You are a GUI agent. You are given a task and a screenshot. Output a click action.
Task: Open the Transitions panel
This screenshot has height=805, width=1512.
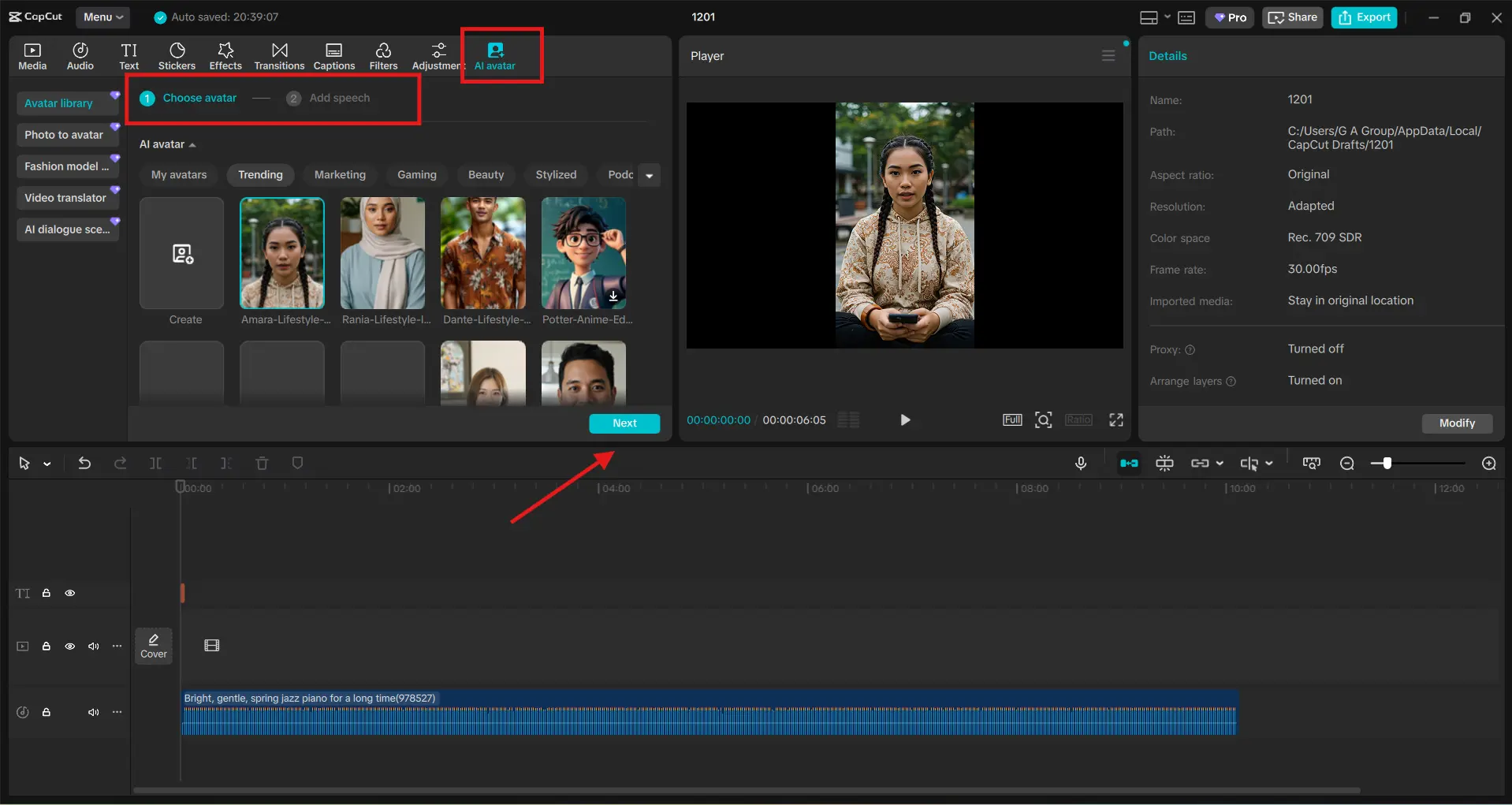coord(279,56)
